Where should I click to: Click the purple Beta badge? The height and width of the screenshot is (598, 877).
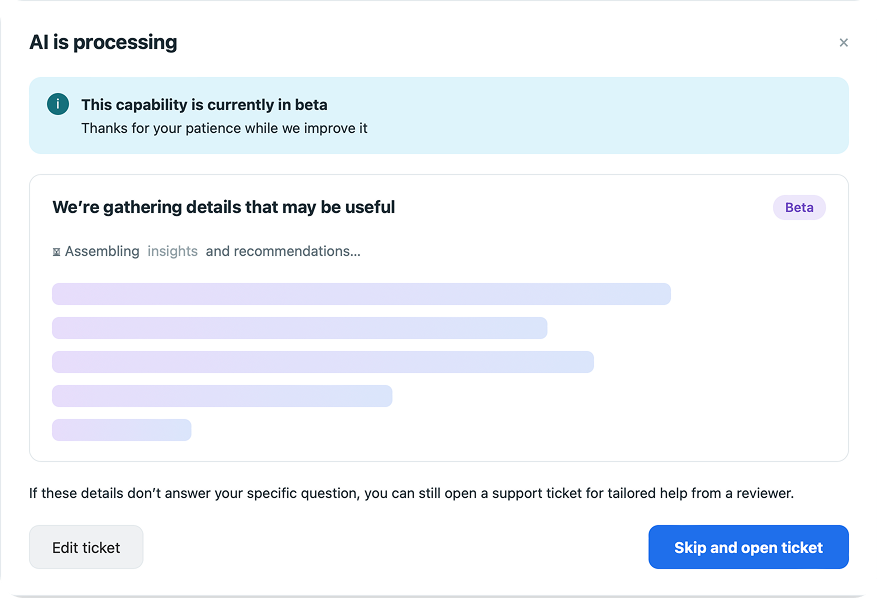pos(799,208)
